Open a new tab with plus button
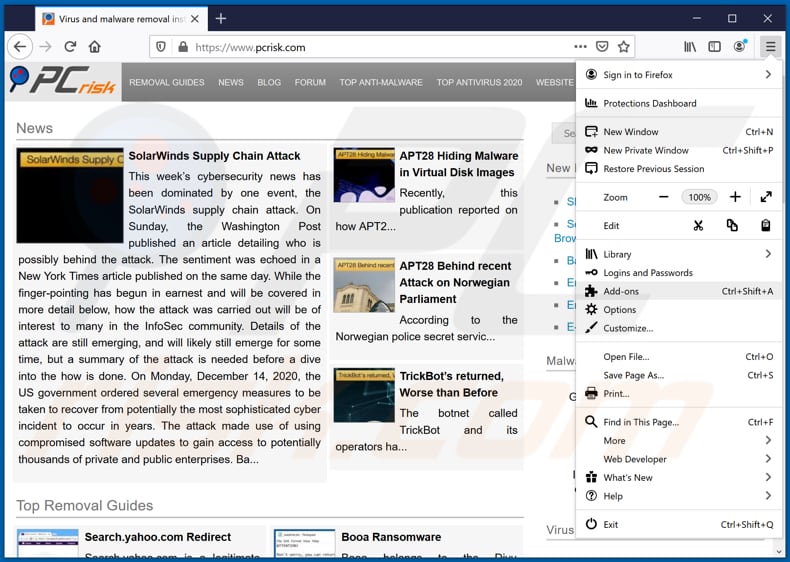 pyautogui.click(x=221, y=19)
